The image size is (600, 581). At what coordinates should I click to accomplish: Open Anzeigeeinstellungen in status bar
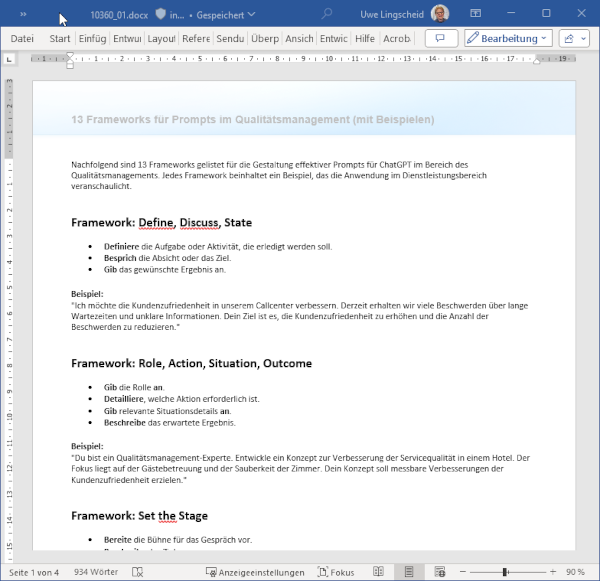click(256, 572)
